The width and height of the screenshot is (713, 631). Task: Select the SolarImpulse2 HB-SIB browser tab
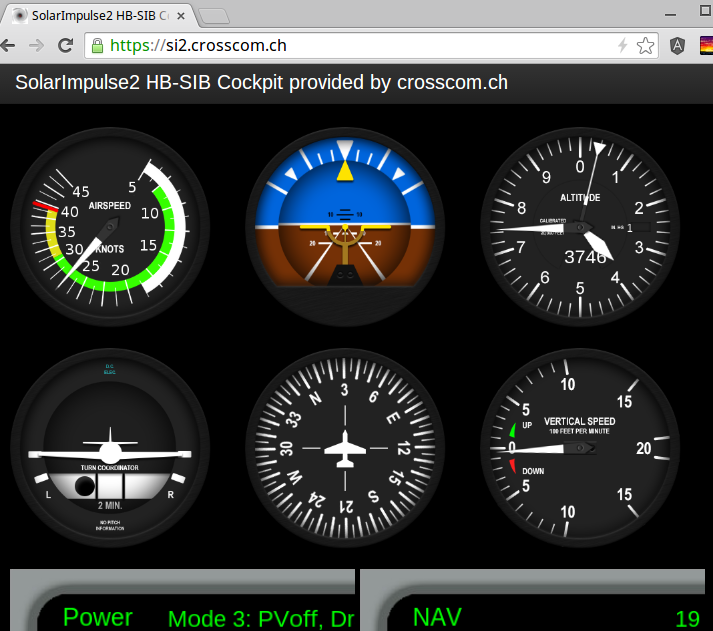[95, 15]
